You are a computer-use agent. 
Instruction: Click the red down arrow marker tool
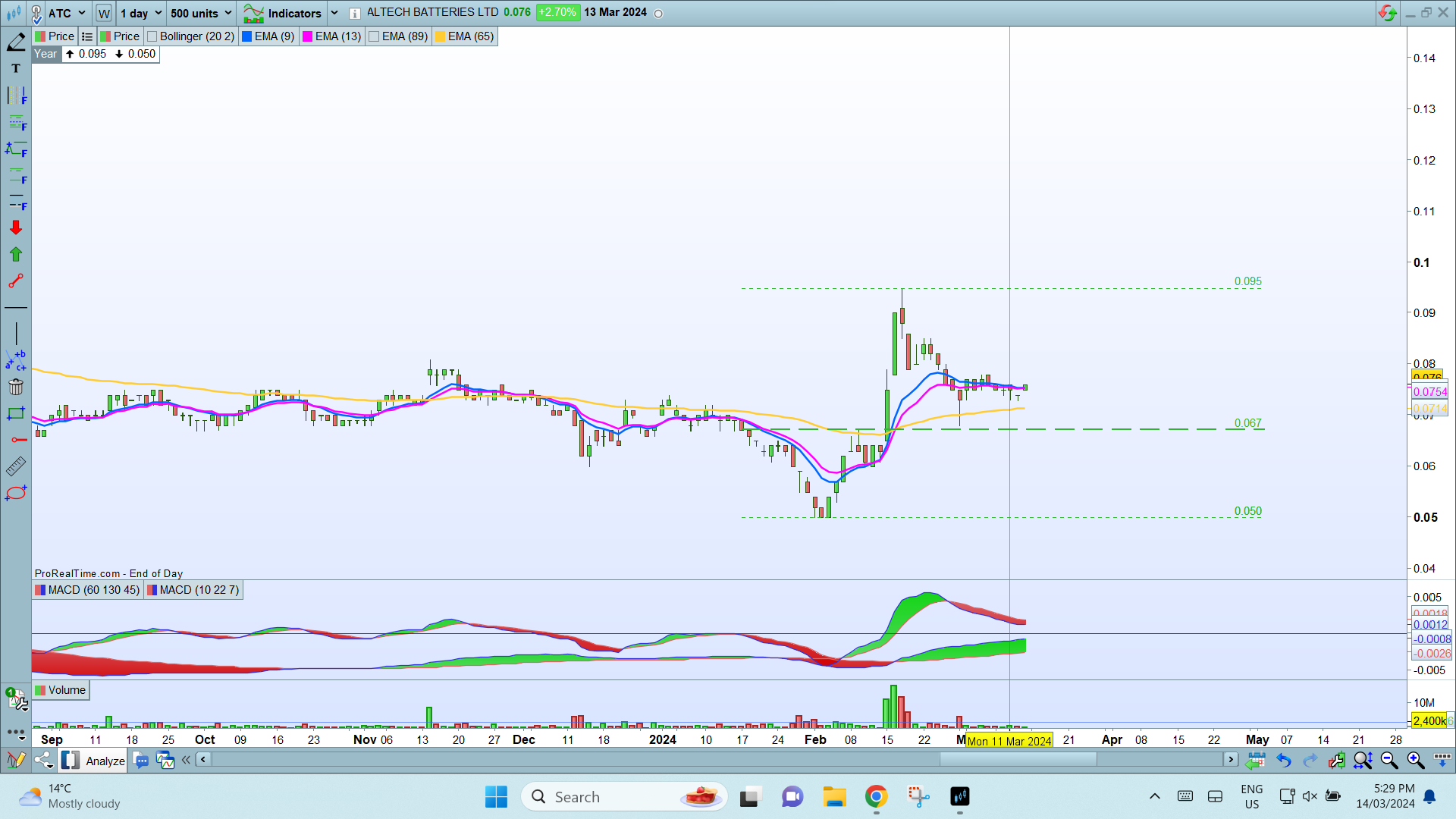16,227
